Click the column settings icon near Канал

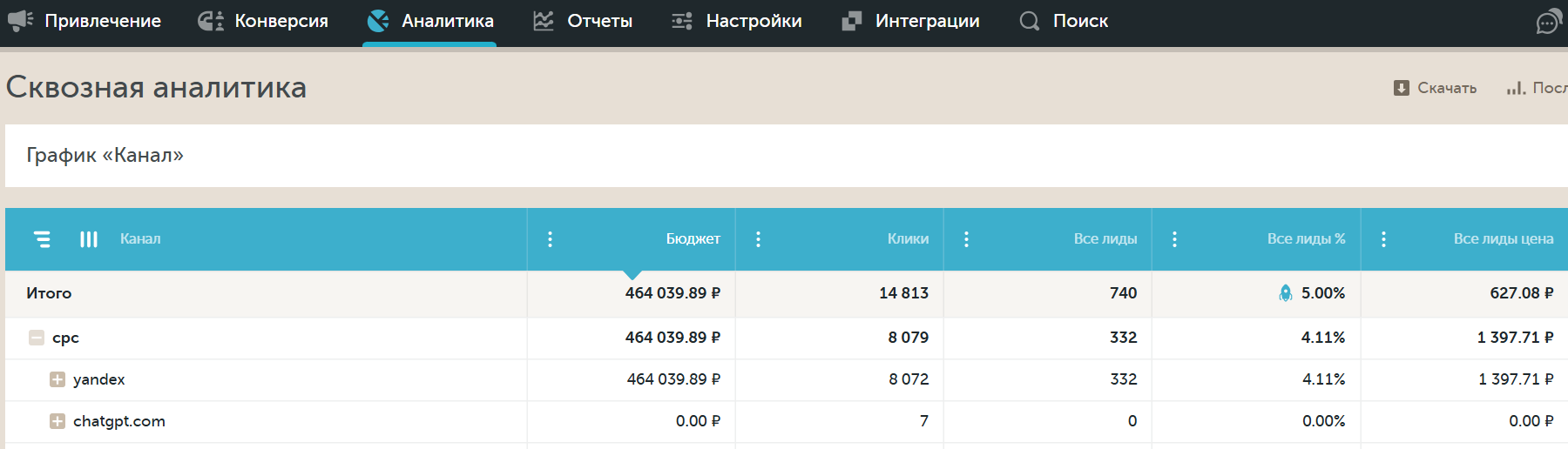click(x=89, y=239)
